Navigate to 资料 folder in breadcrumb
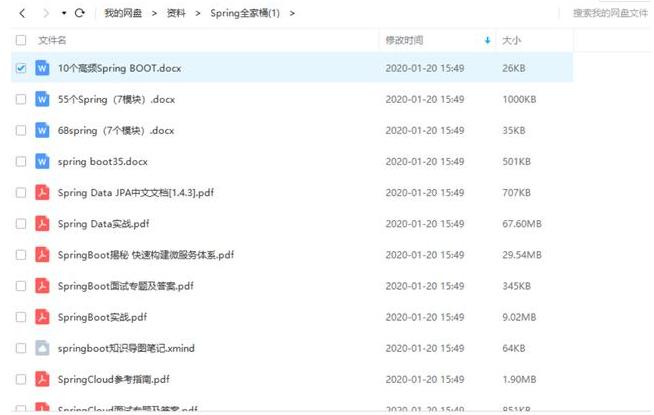Image resolution: width=654 pixels, height=415 pixels. click(176, 13)
